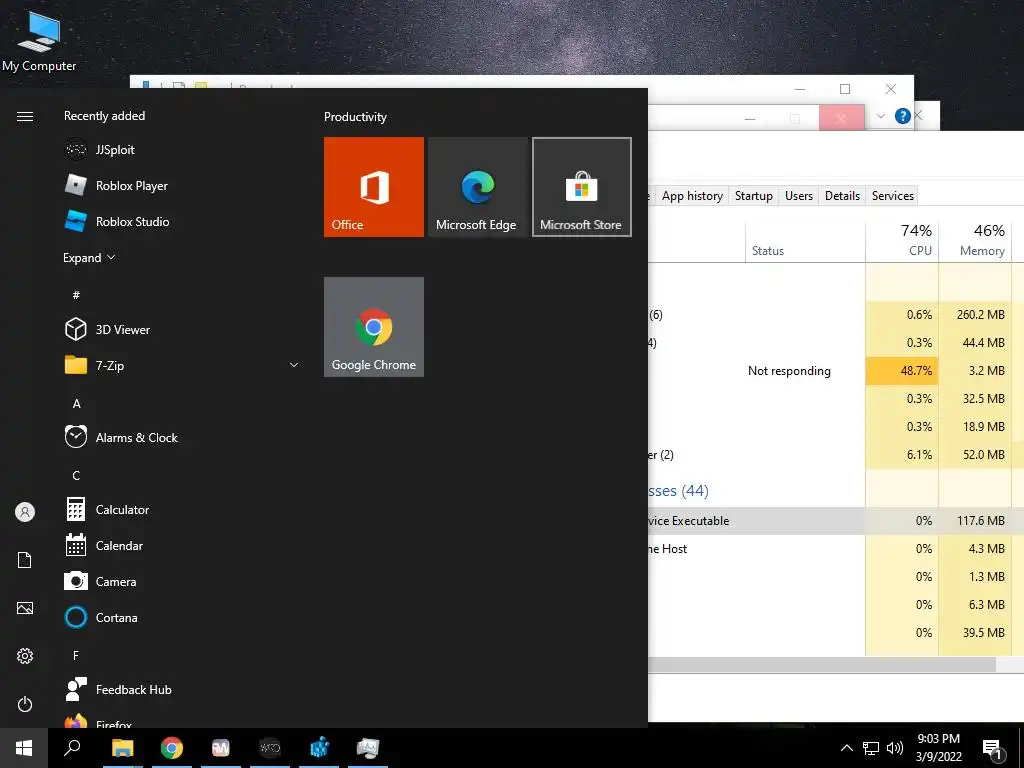Launch Calculator from app list

pos(183,509)
